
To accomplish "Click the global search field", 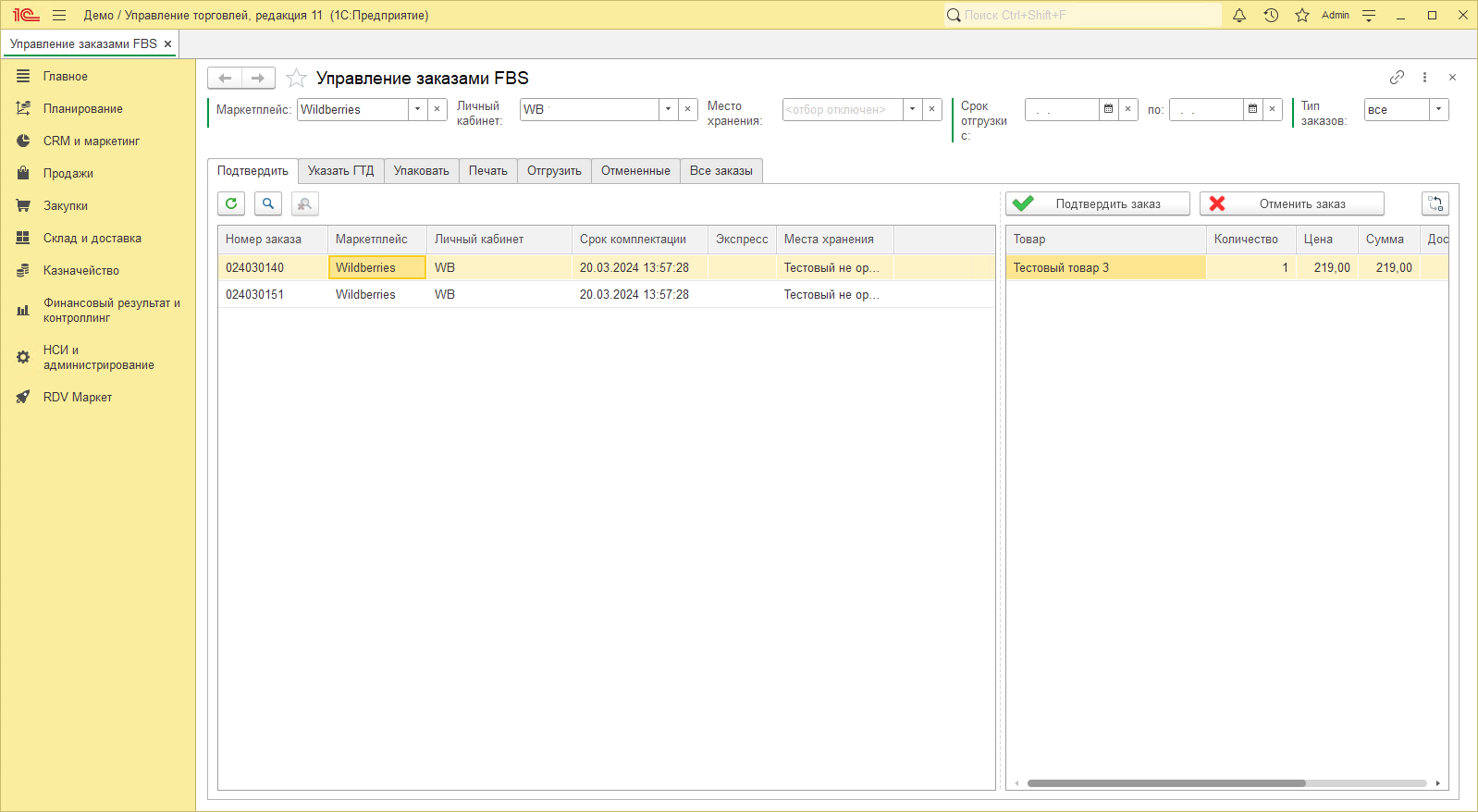I will click(1082, 15).
